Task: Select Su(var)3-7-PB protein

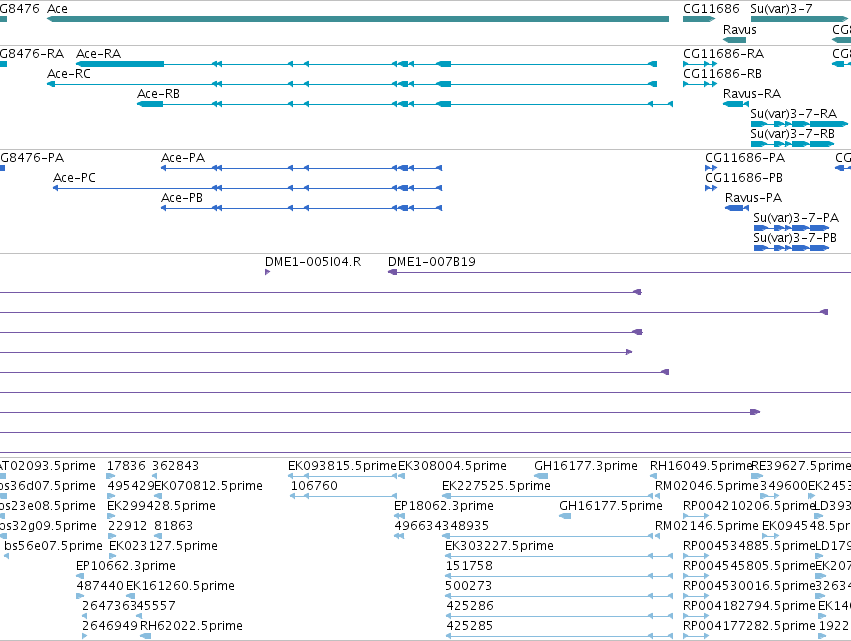Action: [x=791, y=249]
